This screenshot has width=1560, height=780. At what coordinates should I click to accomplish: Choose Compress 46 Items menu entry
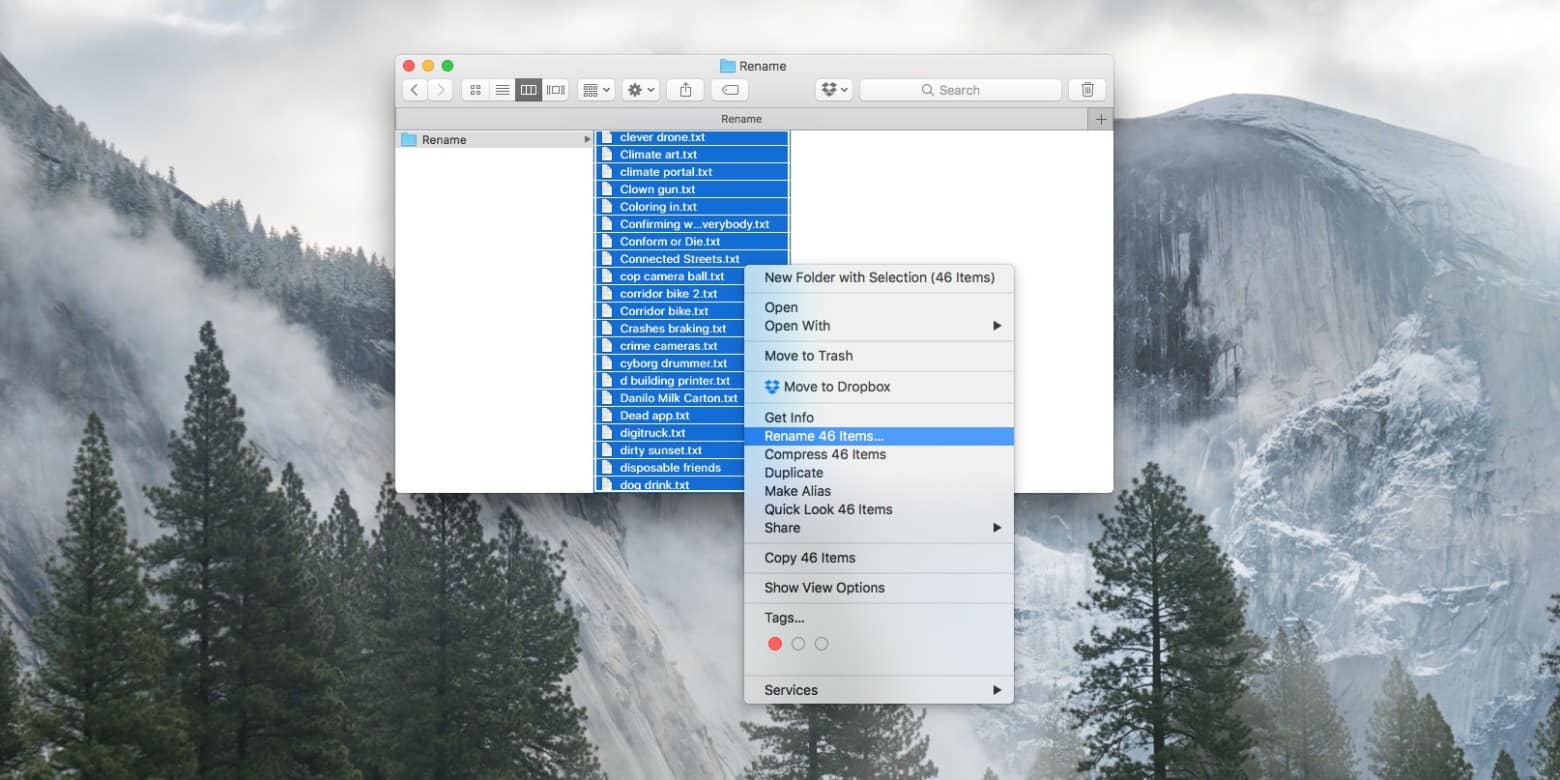[825, 454]
